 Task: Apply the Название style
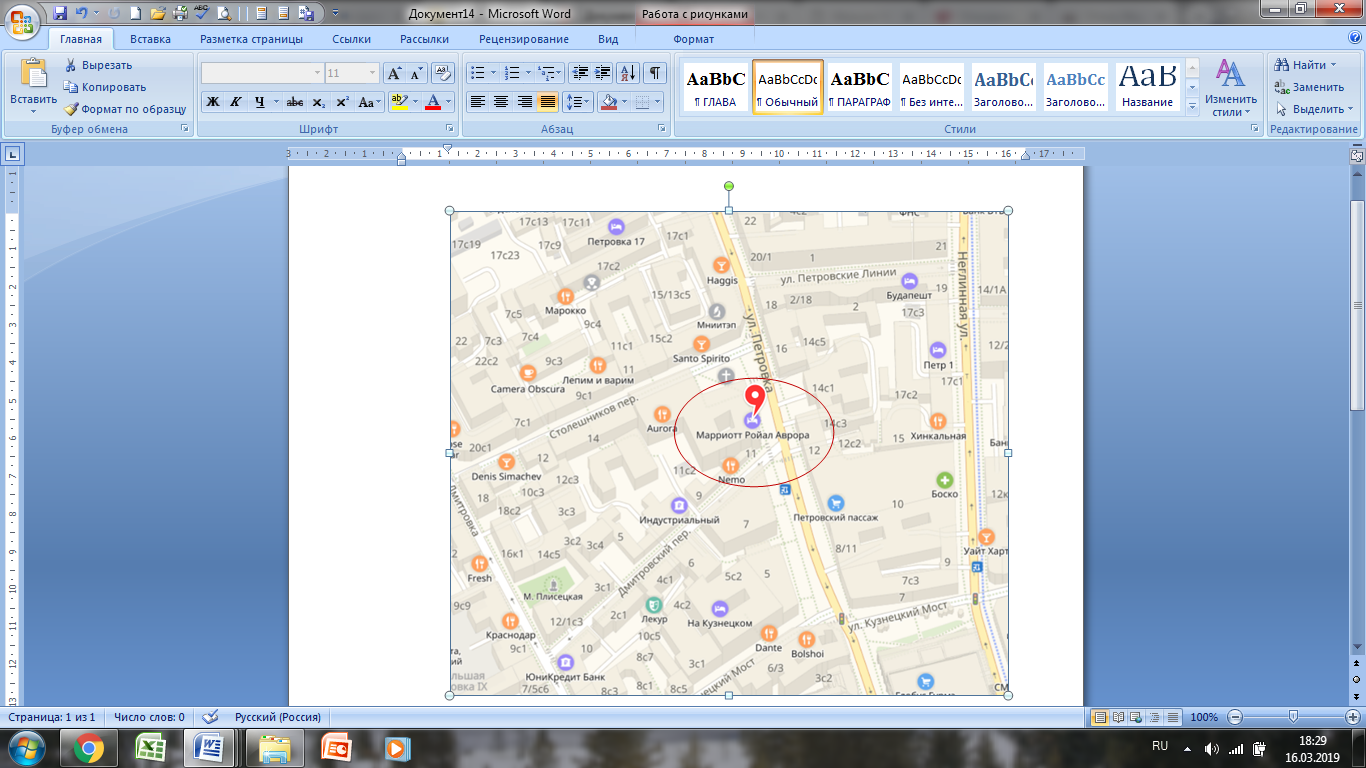1147,87
